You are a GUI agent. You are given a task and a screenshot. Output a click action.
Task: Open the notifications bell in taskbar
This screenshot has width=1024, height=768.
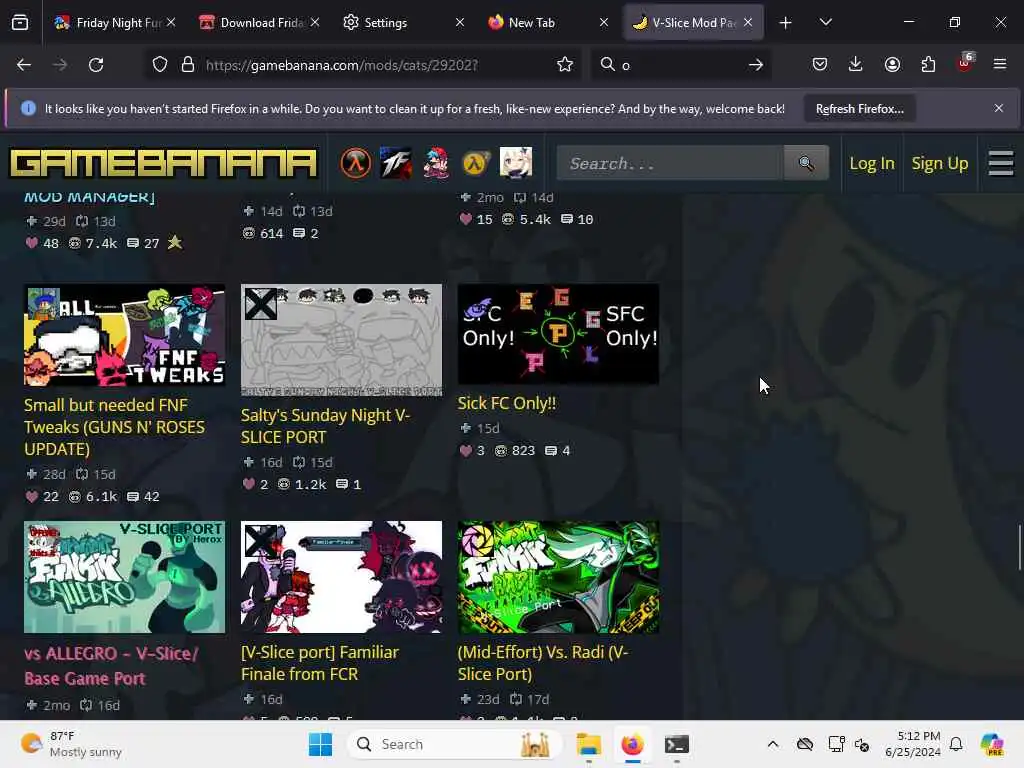tap(956, 744)
